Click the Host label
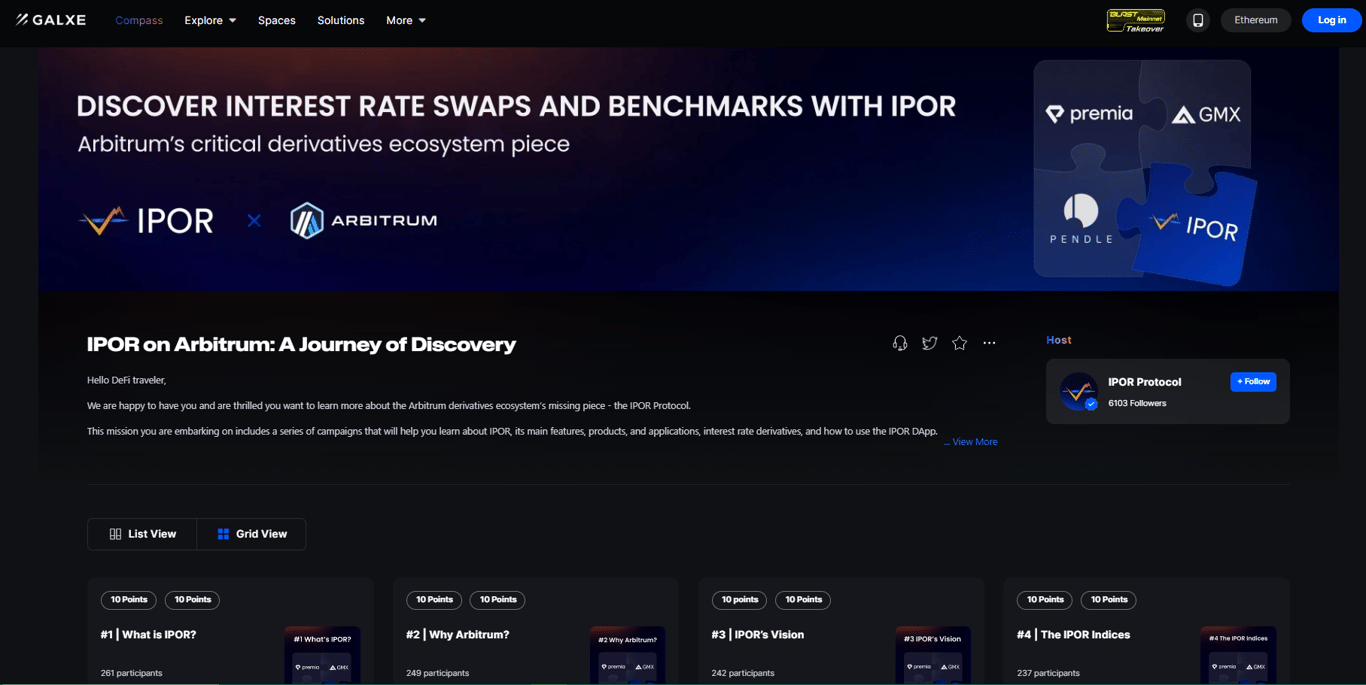This screenshot has height=685, width=1366. tap(1059, 340)
